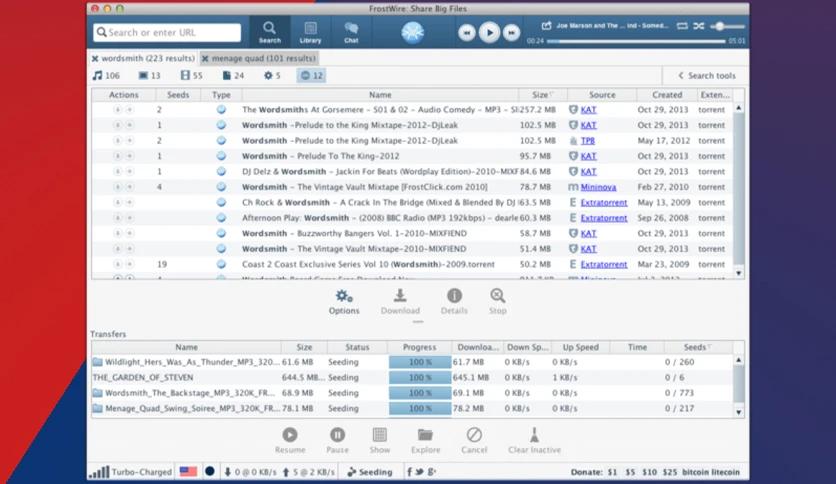Seek within the song progress bar
The width and height of the screenshot is (836, 484).
636,41
